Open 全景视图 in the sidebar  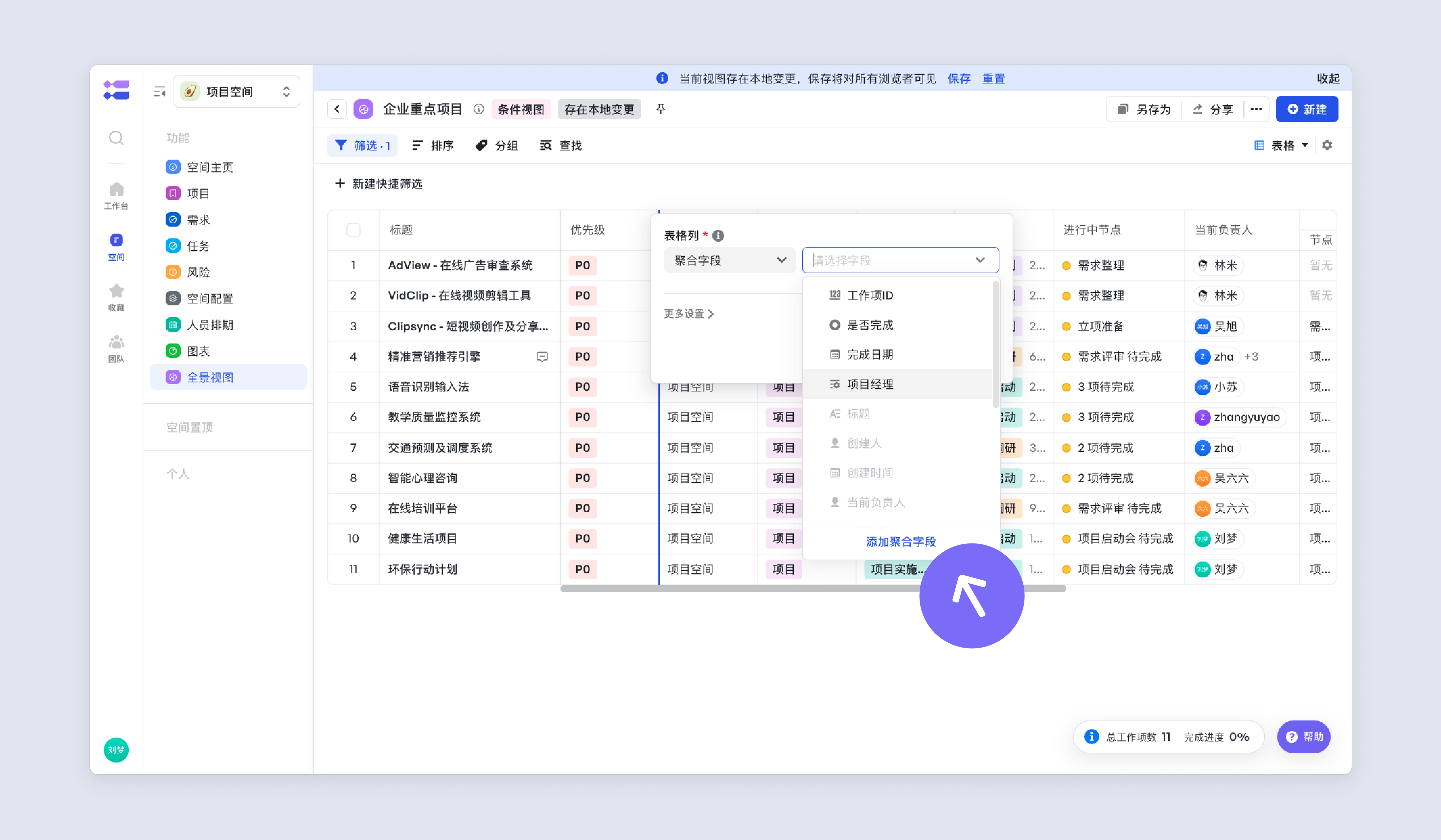(228, 377)
